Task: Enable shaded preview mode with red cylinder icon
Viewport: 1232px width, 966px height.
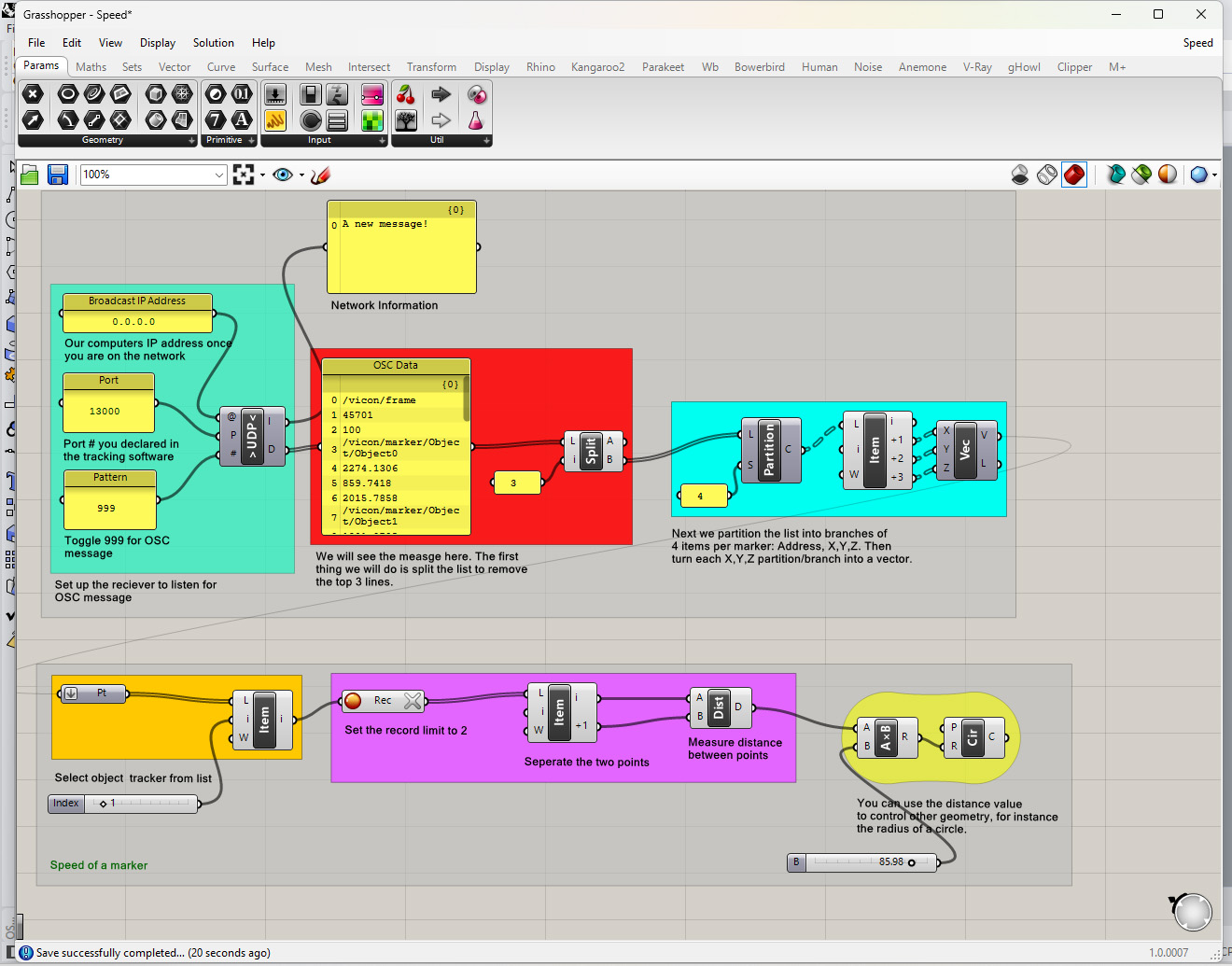Action: [x=1074, y=175]
